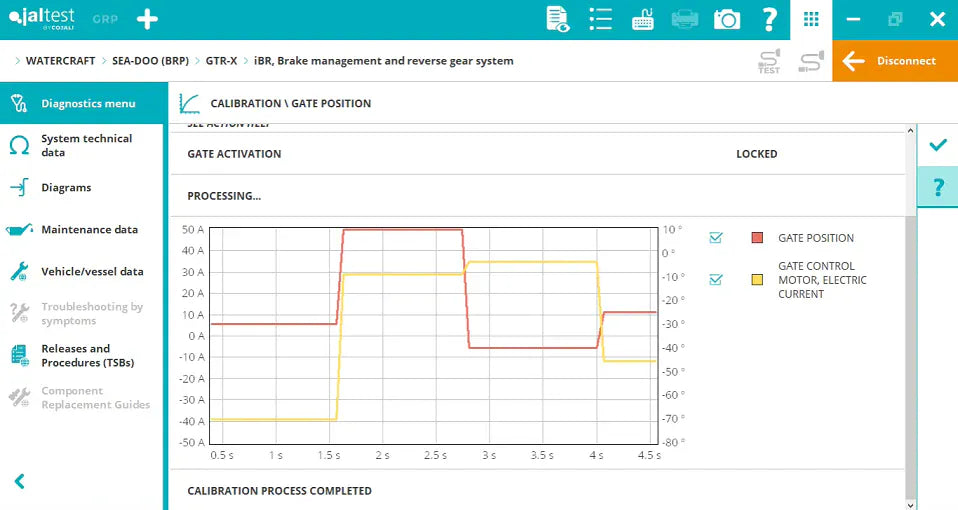Click the Disconnect button
Screen dimensions: 958x510
tap(895, 60)
